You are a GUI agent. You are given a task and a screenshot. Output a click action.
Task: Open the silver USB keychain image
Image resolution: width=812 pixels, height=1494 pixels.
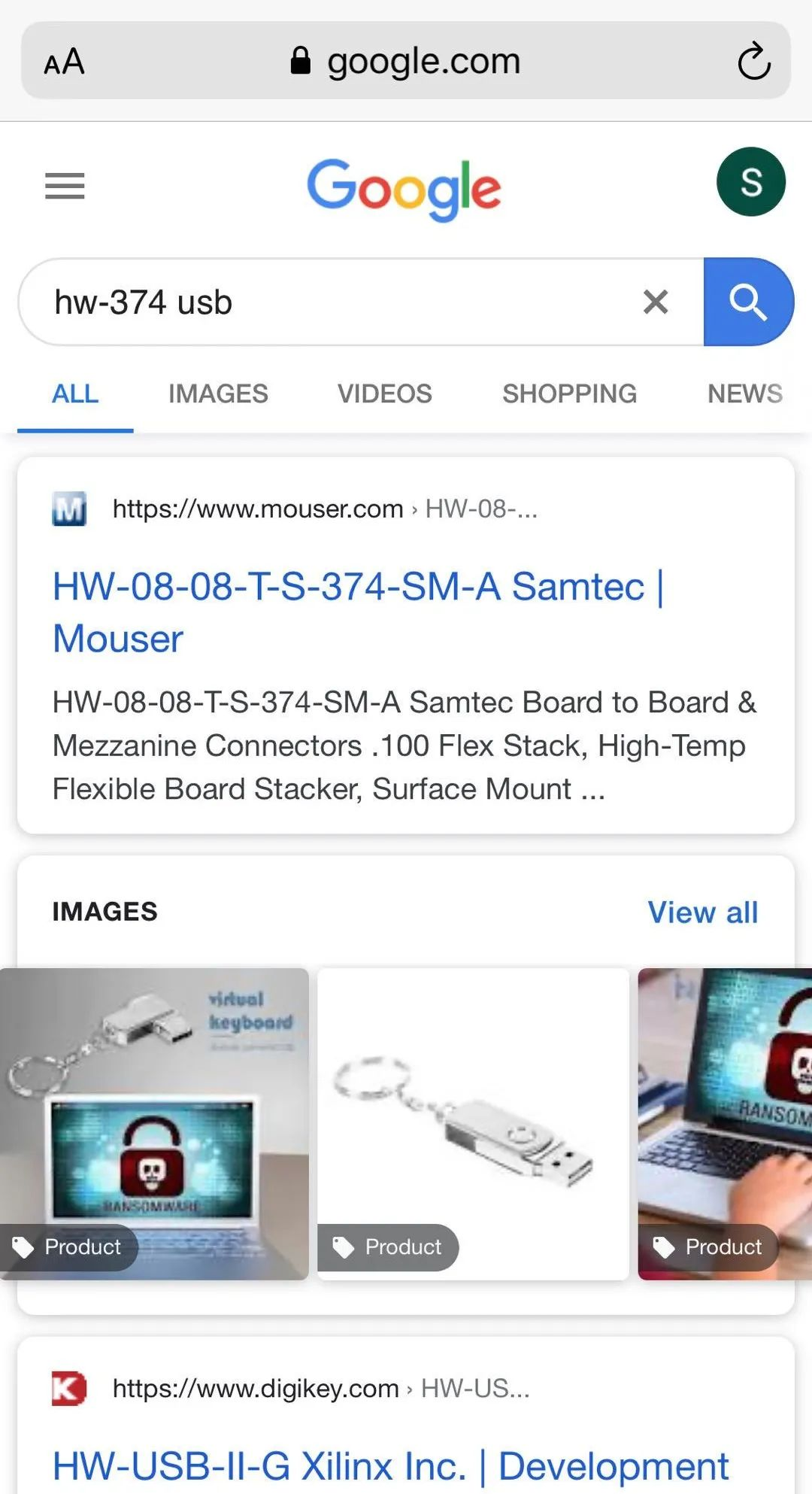pos(473,1123)
